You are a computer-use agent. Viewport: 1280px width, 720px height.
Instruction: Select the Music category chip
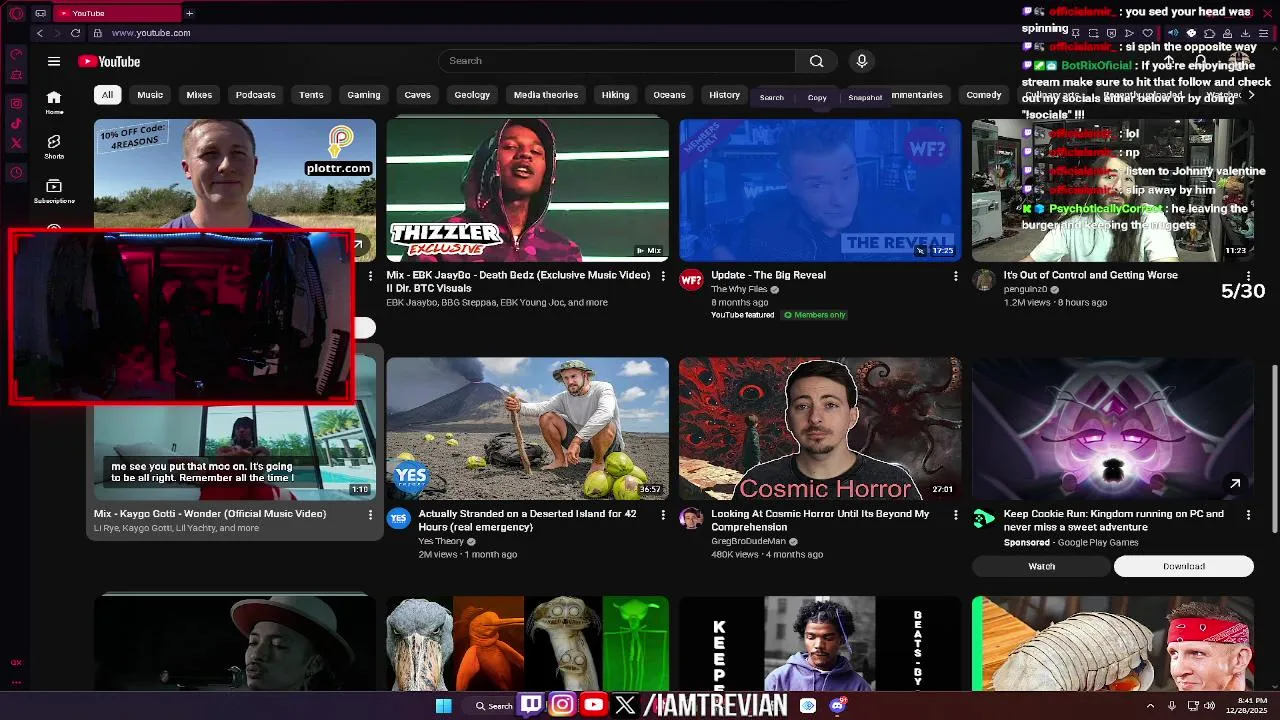(x=150, y=95)
